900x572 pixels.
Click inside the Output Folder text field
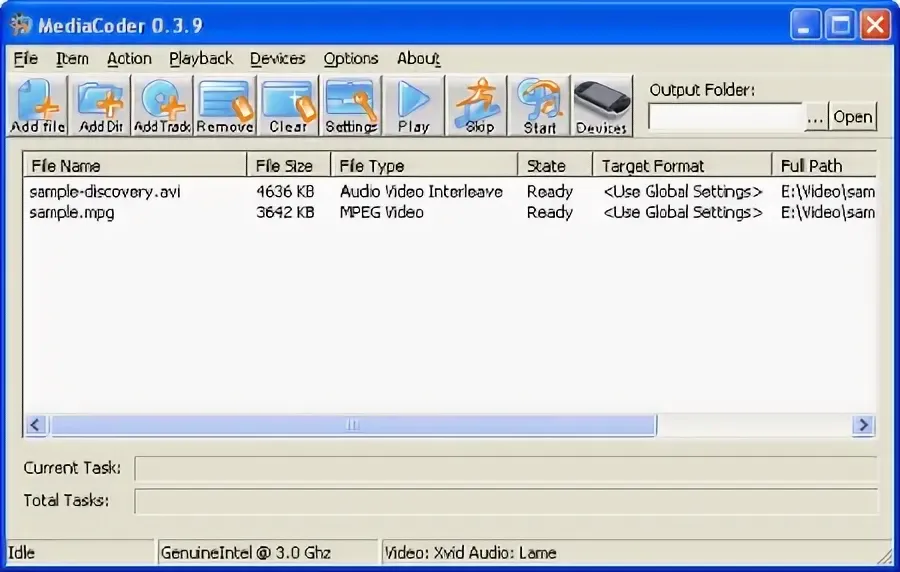[x=725, y=117]
